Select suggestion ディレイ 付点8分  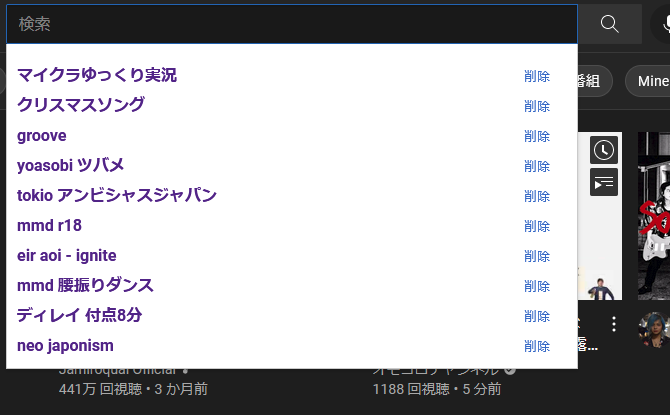click(x=292, y=316)
